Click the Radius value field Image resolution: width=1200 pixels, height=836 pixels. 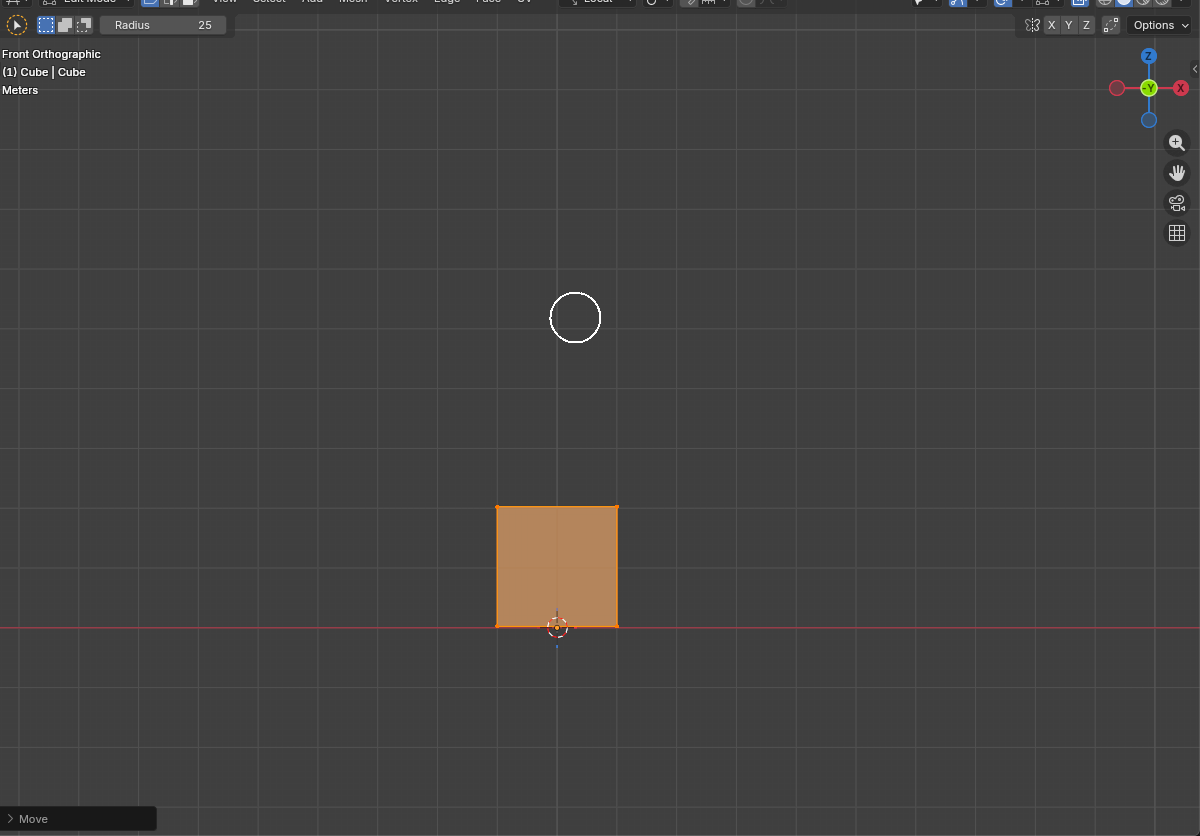point(163,25)
